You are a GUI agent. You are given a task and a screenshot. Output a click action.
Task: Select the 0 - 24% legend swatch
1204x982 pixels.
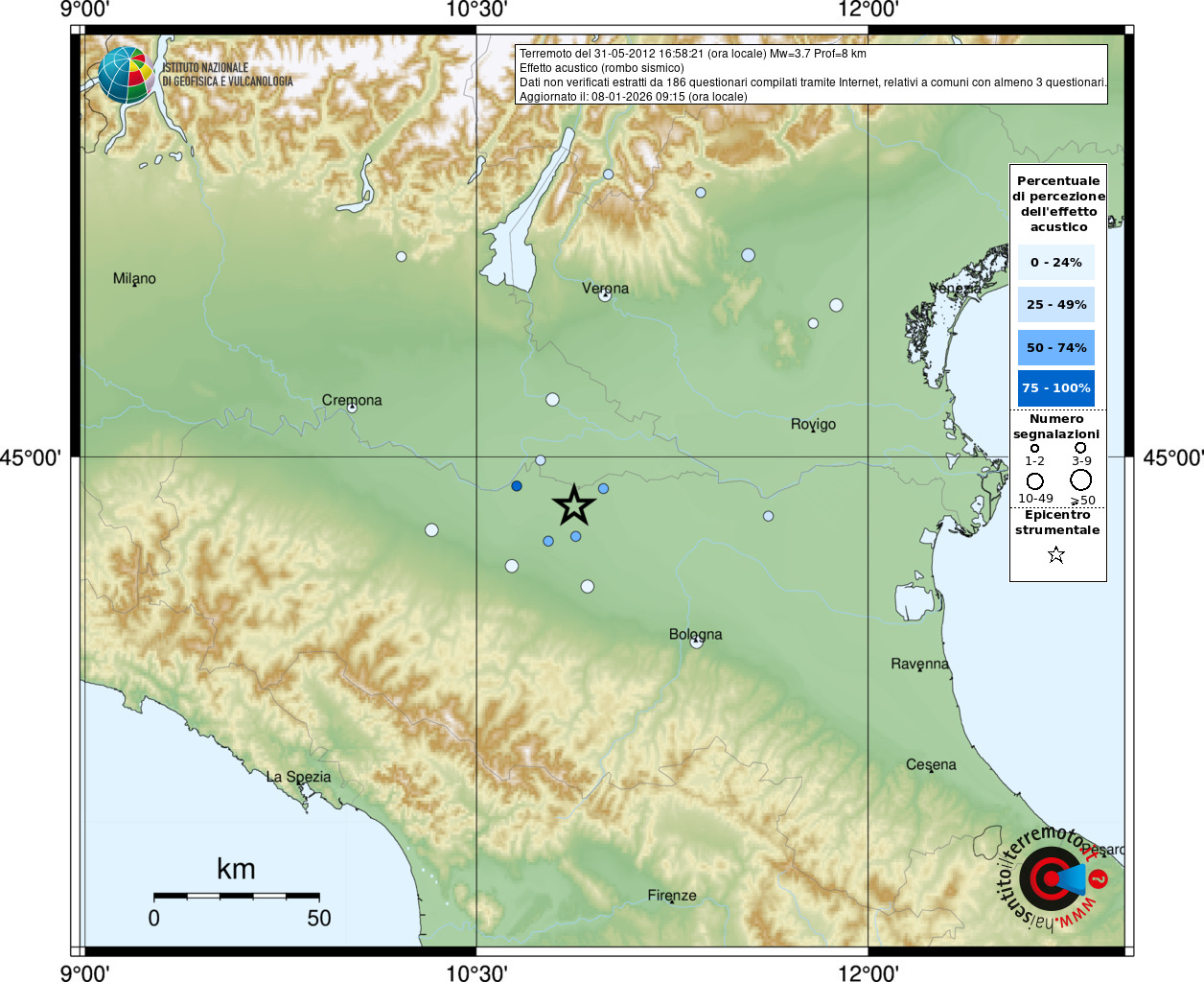pos(1055,262)
